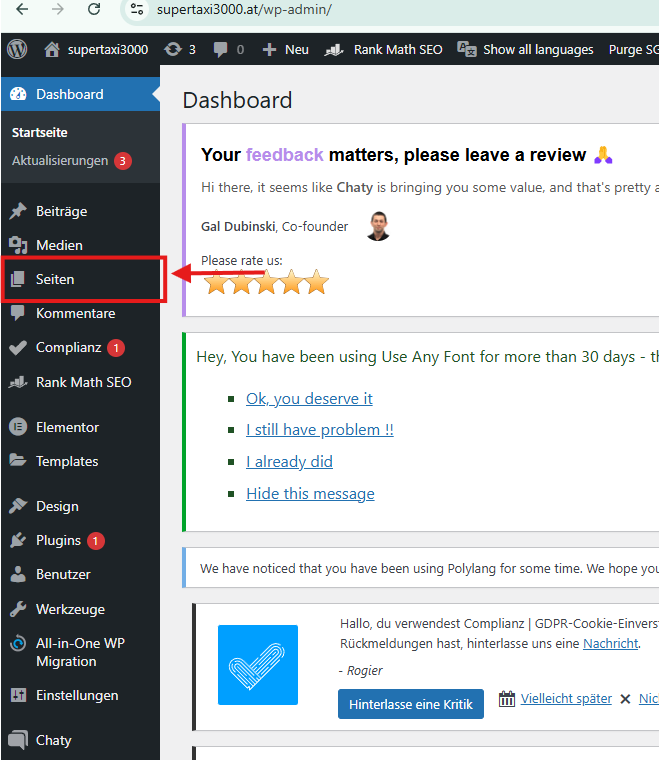Screen dimensions: 659x760
Task: Open Aktualisierungen in the Dashboard submenu
Action: coord(60,160)
